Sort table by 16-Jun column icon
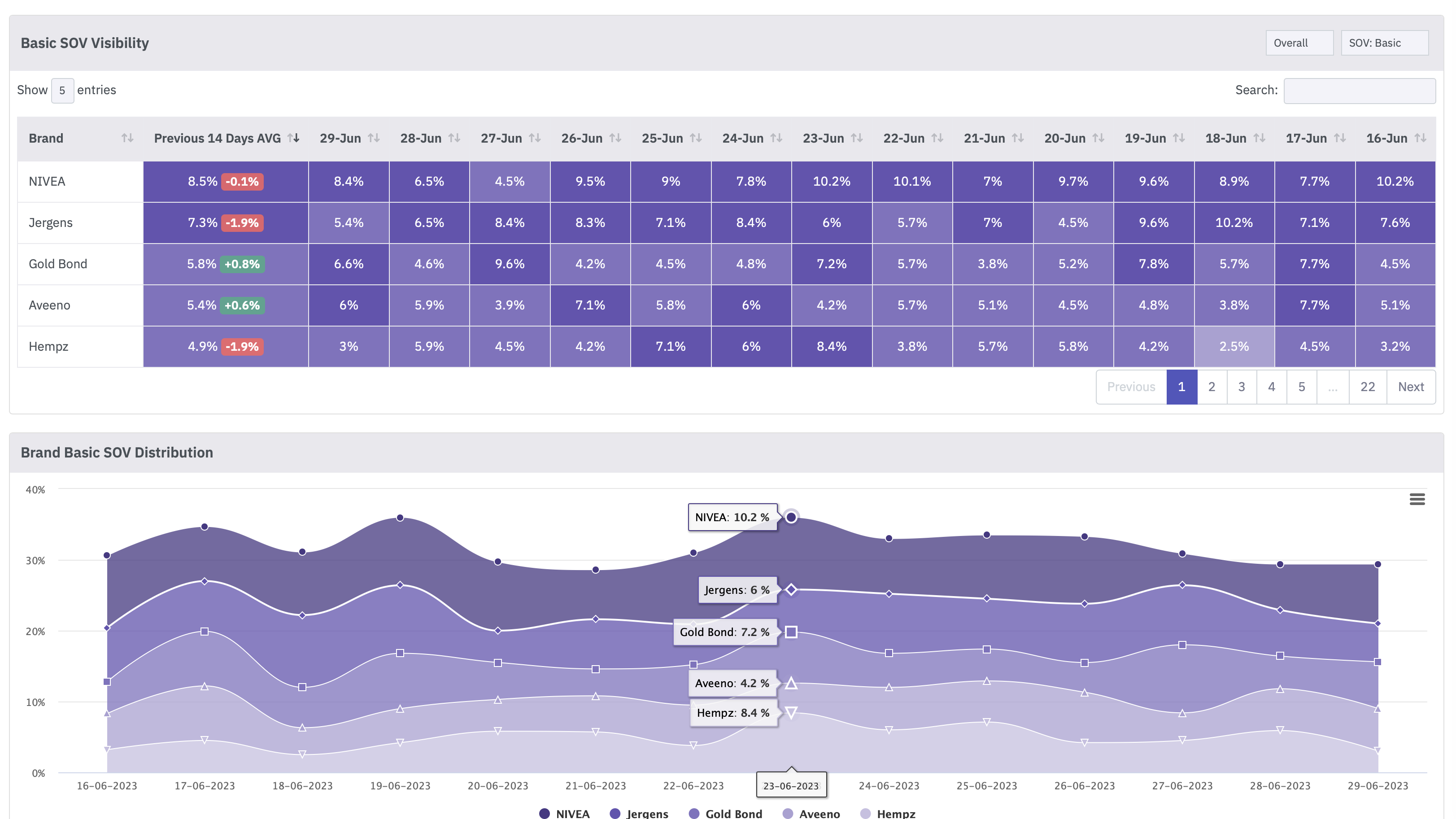 click(x=1420, y=138)
